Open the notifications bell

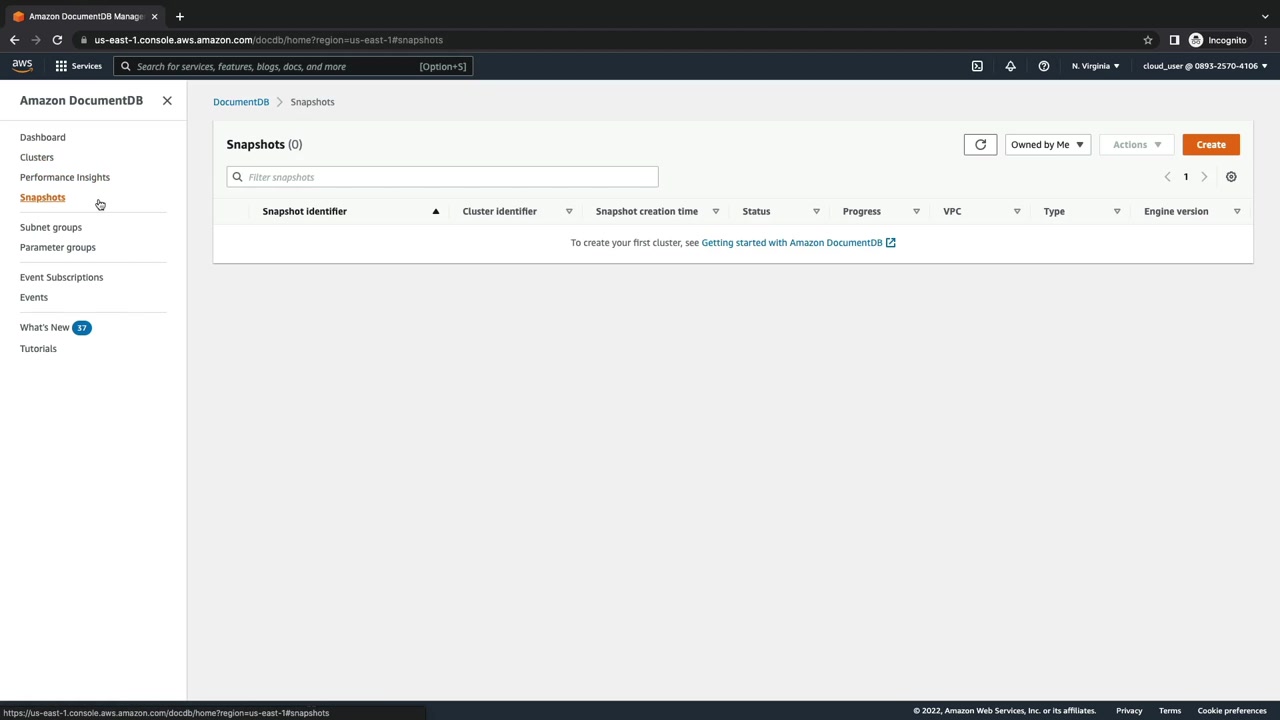tap(1010, 66)
